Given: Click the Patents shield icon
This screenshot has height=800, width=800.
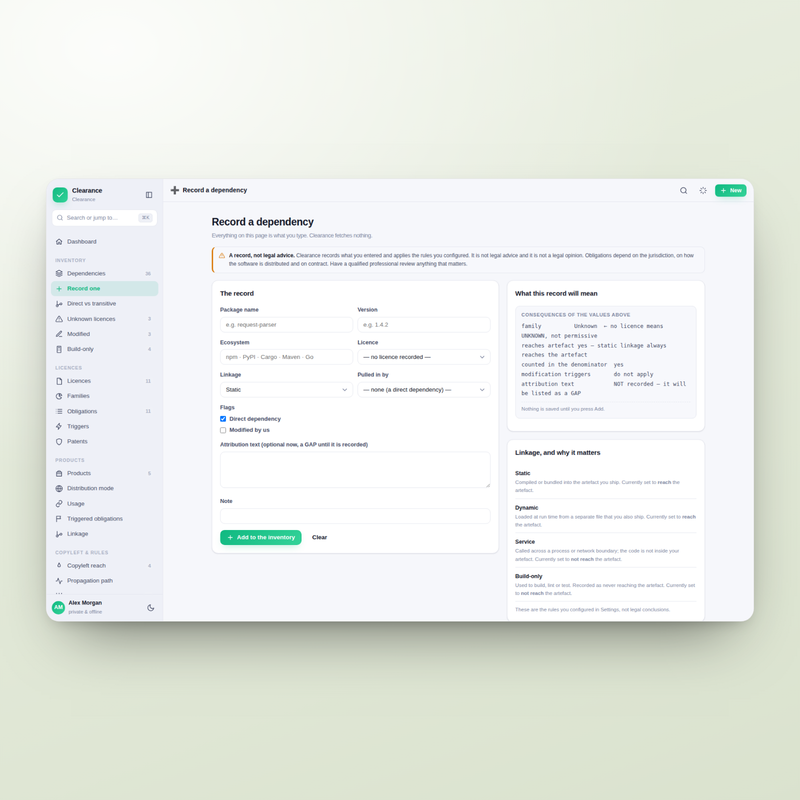Looking at the screenshot, I should click(x=59, y=441).
